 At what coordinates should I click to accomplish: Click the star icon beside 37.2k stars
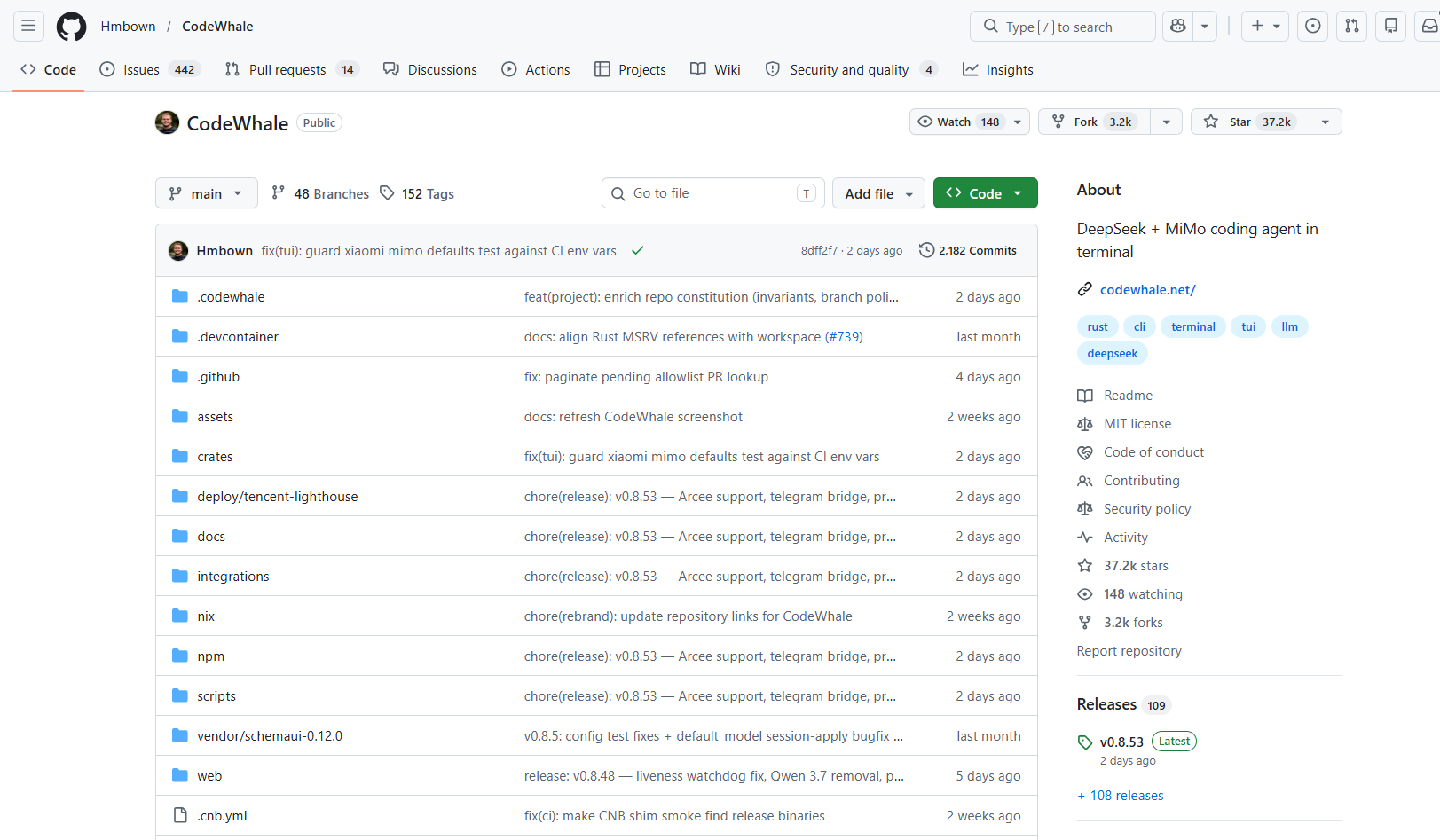(1085, 566)
